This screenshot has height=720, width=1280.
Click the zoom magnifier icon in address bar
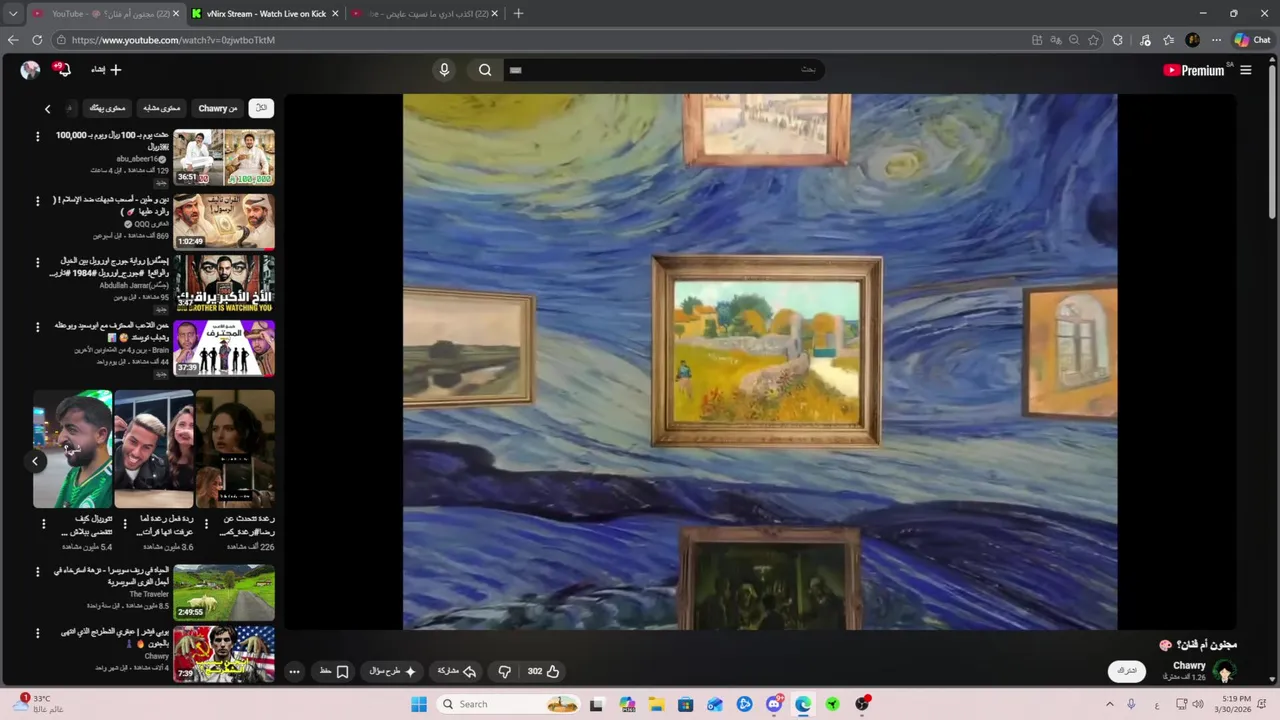tap(1074, 40)
